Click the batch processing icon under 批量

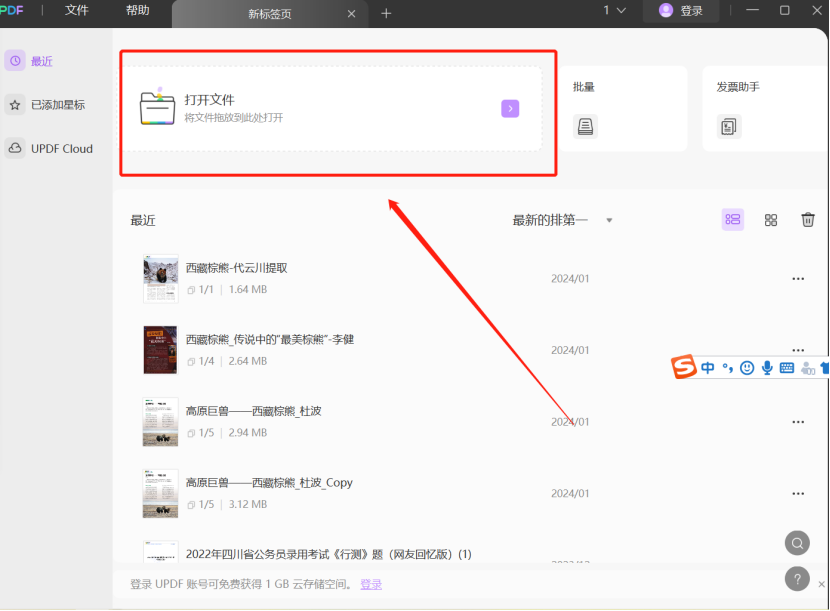click(585, 126)
